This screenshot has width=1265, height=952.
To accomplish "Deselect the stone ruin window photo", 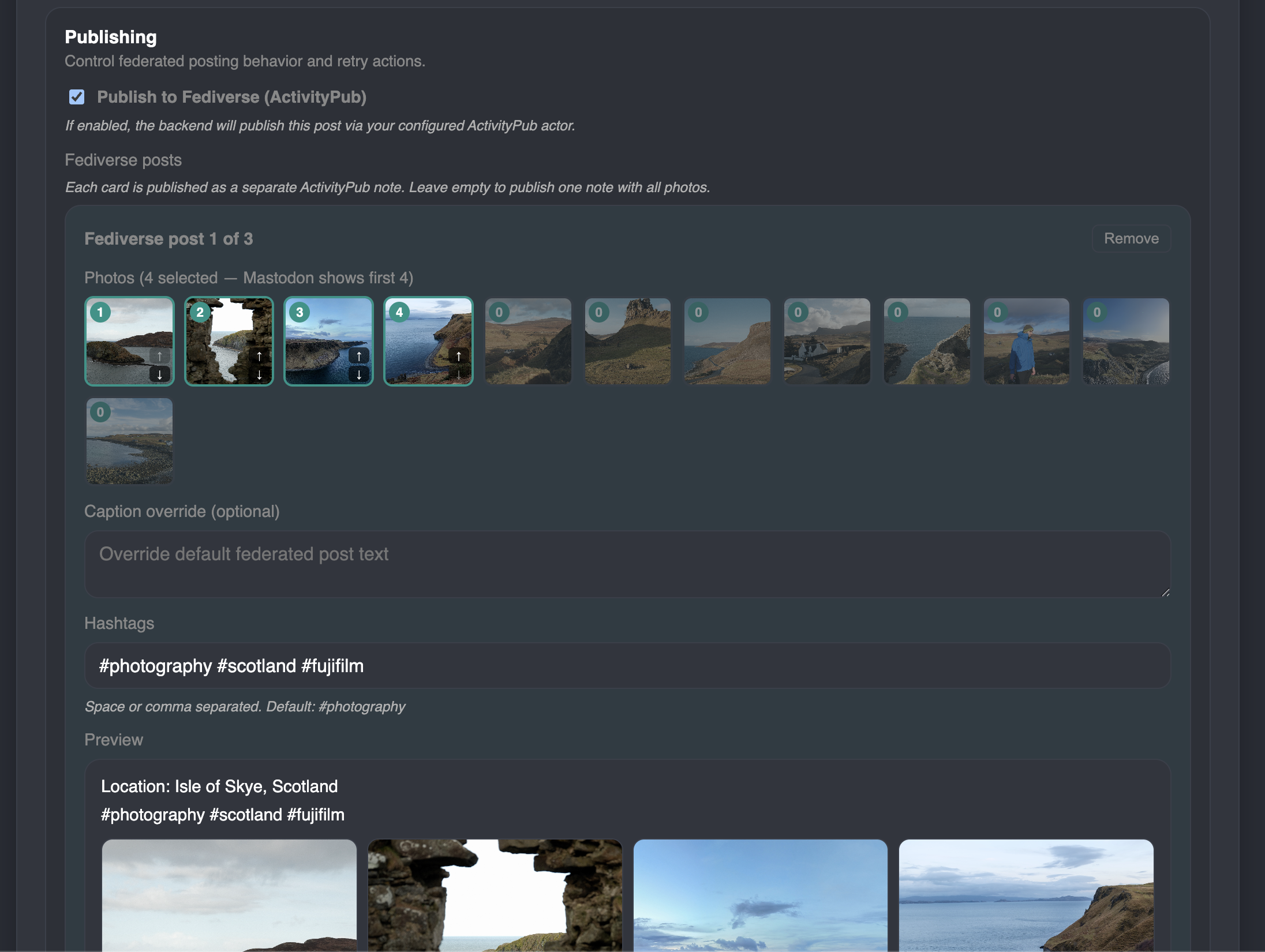I will (225, 340).
